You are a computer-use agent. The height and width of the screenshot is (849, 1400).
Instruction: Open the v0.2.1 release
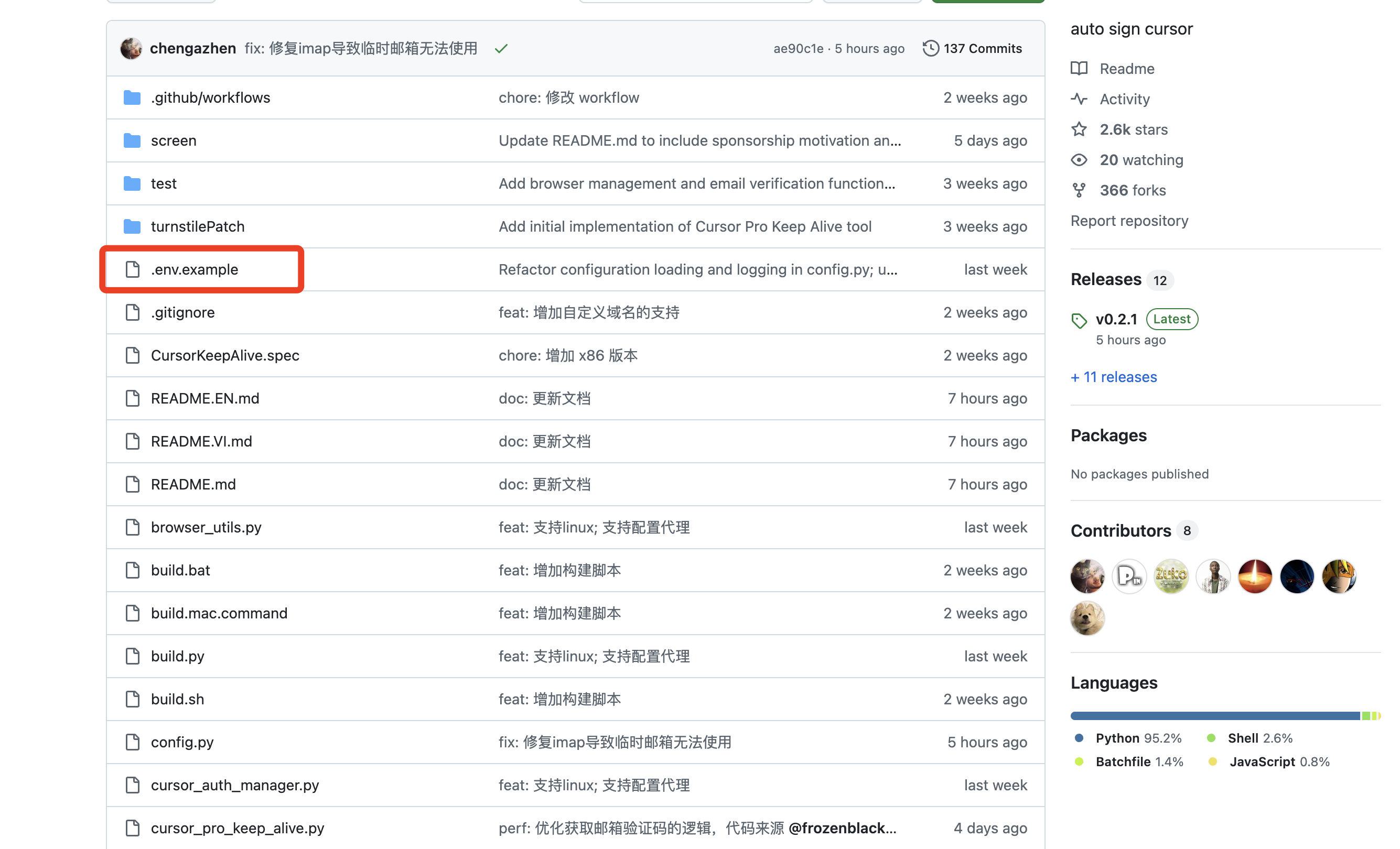(x=1116, y=319)
